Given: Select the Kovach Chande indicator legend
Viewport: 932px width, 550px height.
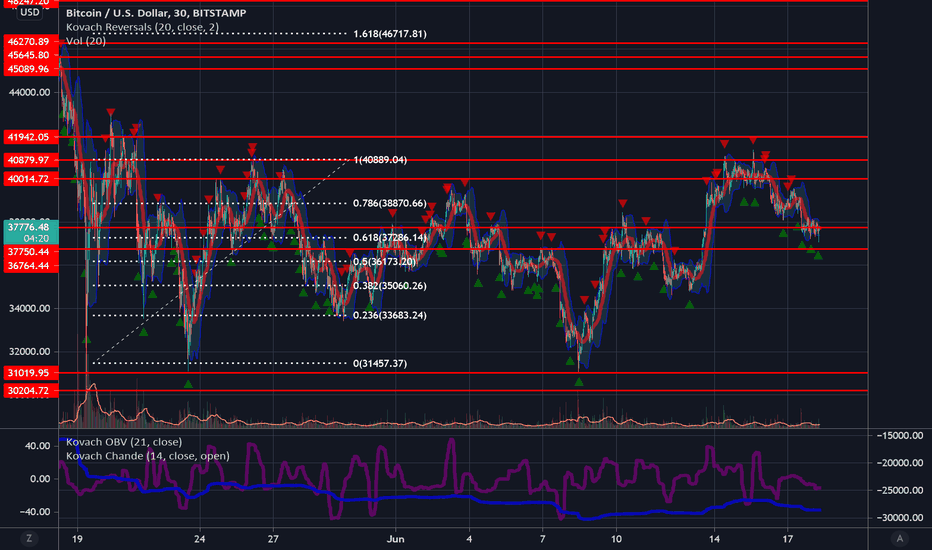Looking at the screenshot, I should (x=147, y=456).
